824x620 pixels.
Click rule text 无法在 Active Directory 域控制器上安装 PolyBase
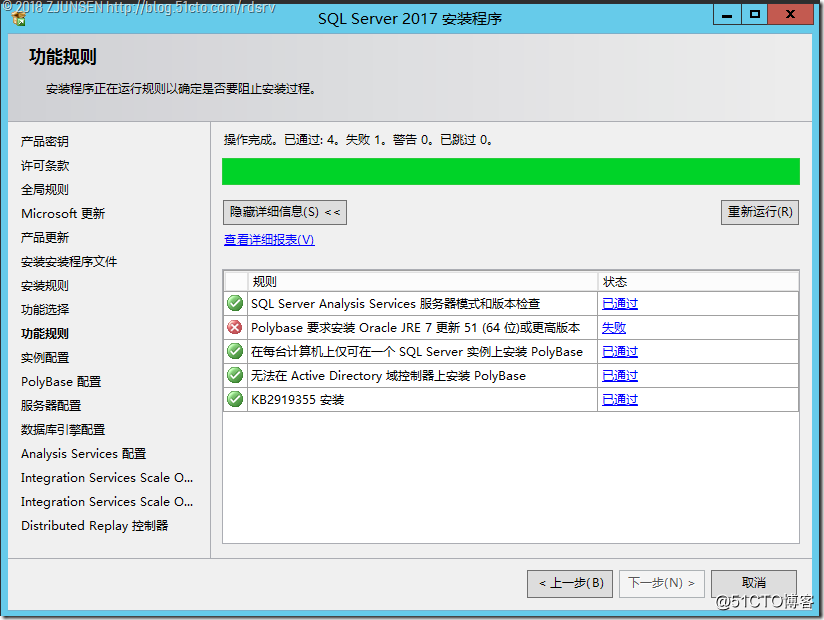pyautogui.click(x=388, y=376)
